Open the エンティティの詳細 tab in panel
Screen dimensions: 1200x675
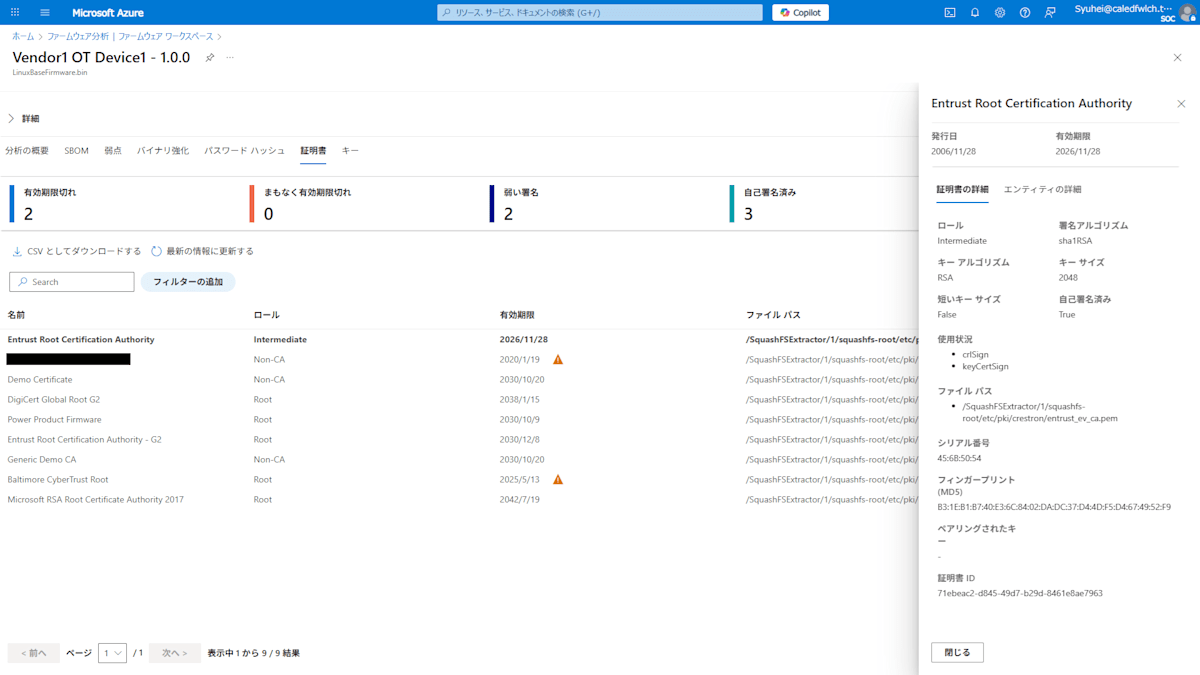point(1042,189)
